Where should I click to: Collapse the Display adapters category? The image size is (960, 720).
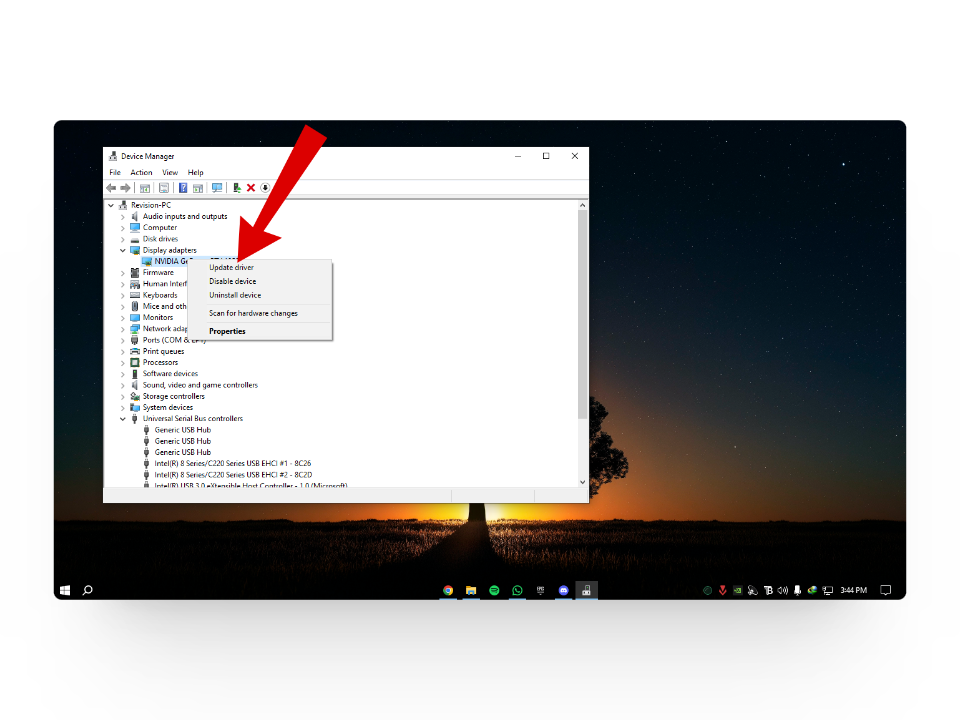(x=122, y=250)
